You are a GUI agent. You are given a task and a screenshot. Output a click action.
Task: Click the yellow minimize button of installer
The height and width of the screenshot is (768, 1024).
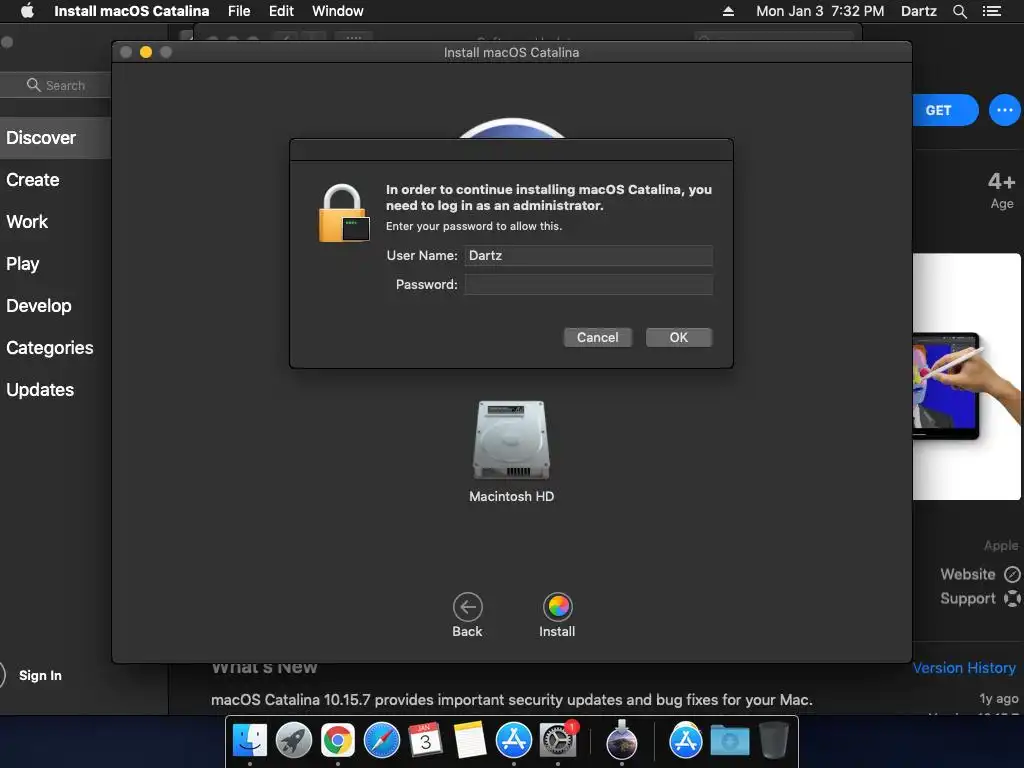point(146,52)
